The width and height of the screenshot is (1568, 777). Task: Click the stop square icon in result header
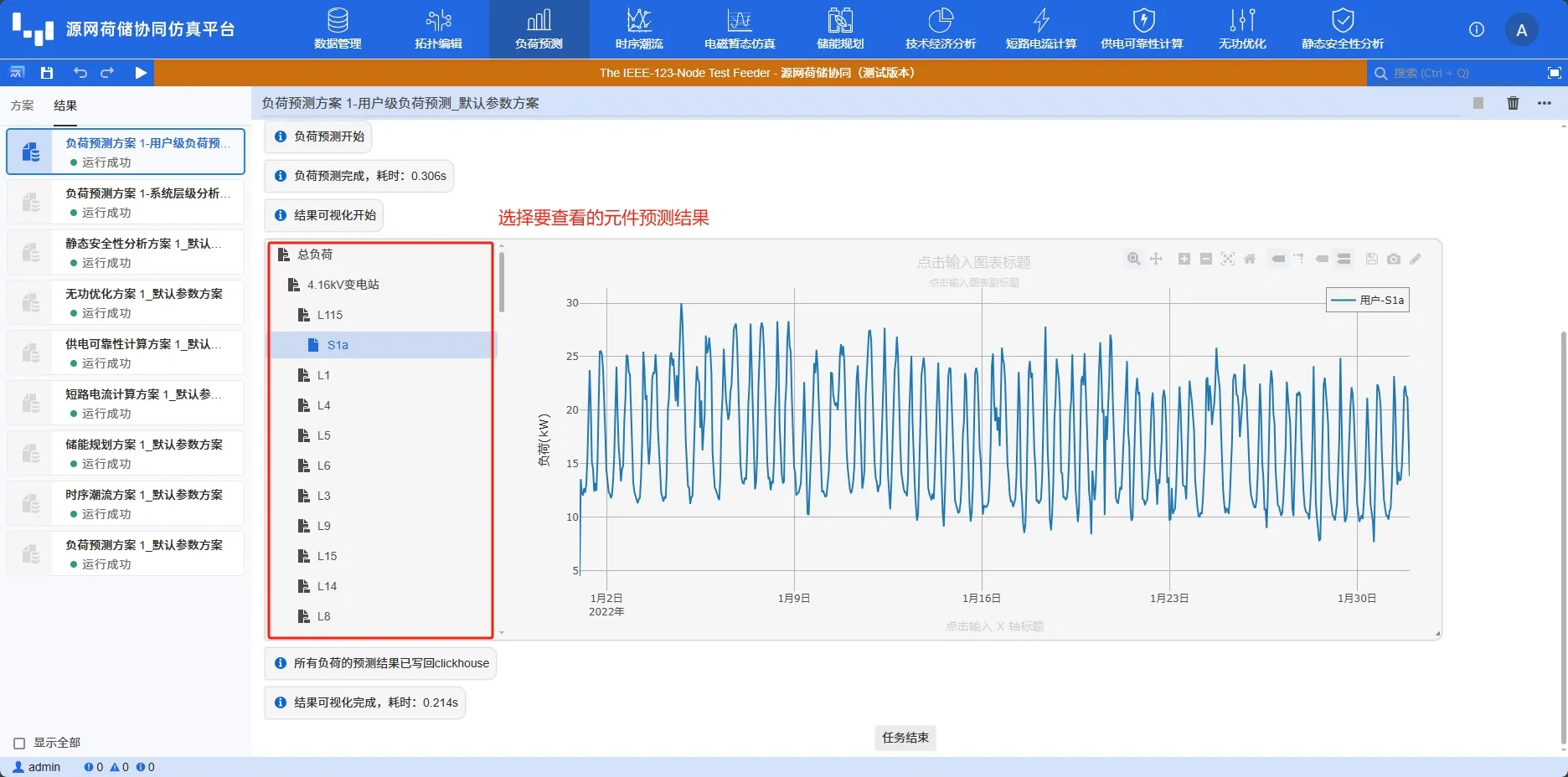[x=1478, y=103]
